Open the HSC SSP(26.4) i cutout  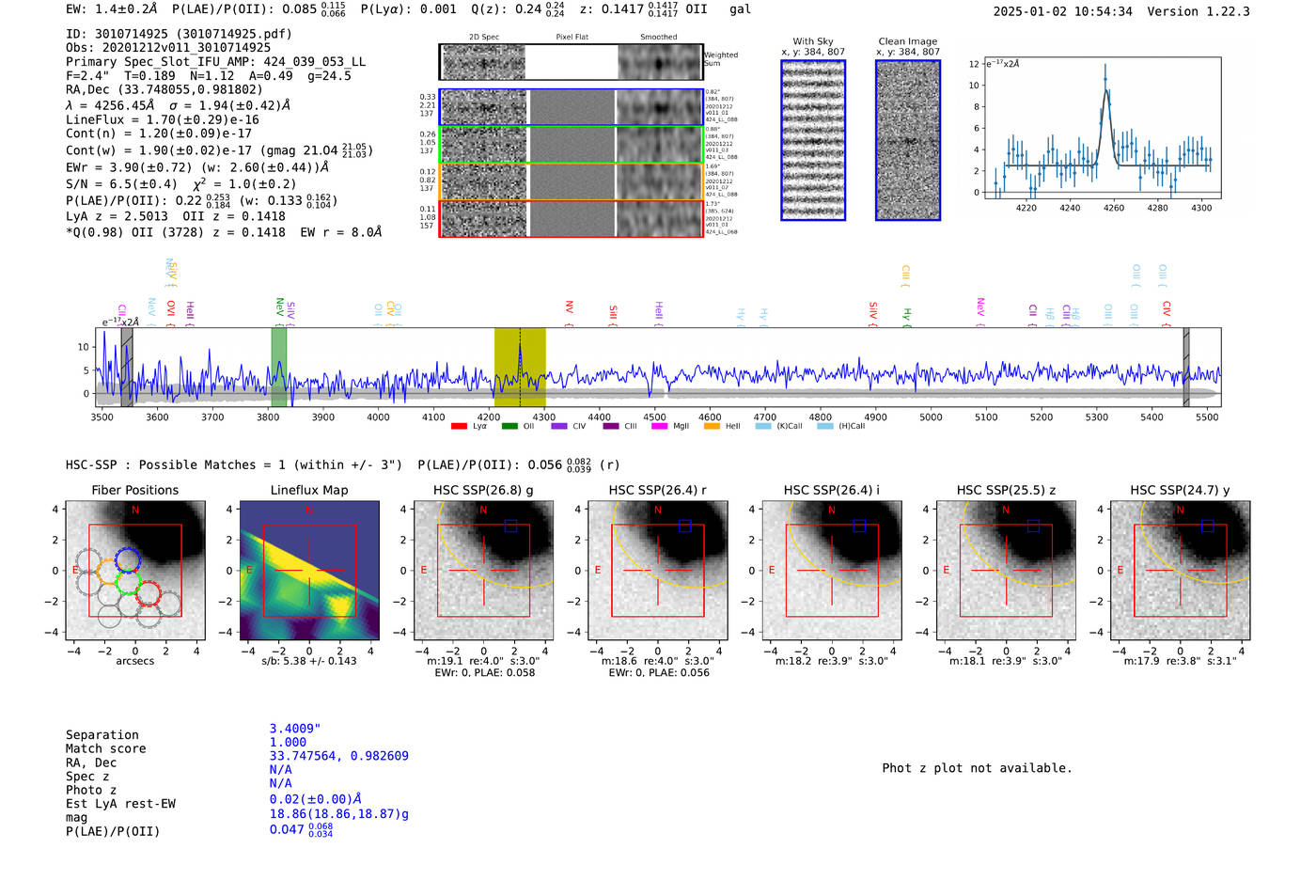[x=832, y=571]
